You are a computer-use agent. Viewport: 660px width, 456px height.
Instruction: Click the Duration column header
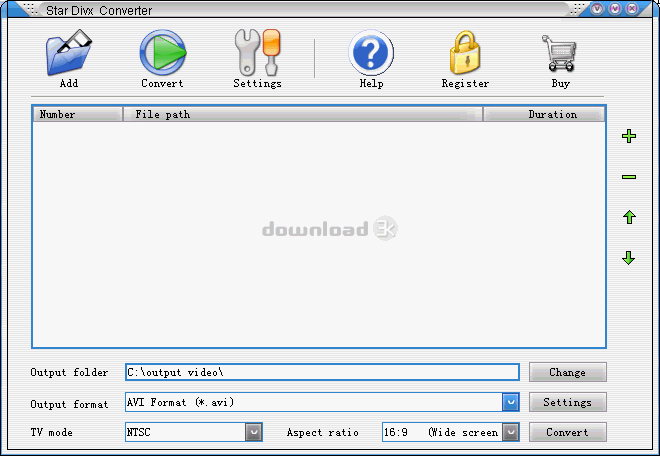pos(544,114)
